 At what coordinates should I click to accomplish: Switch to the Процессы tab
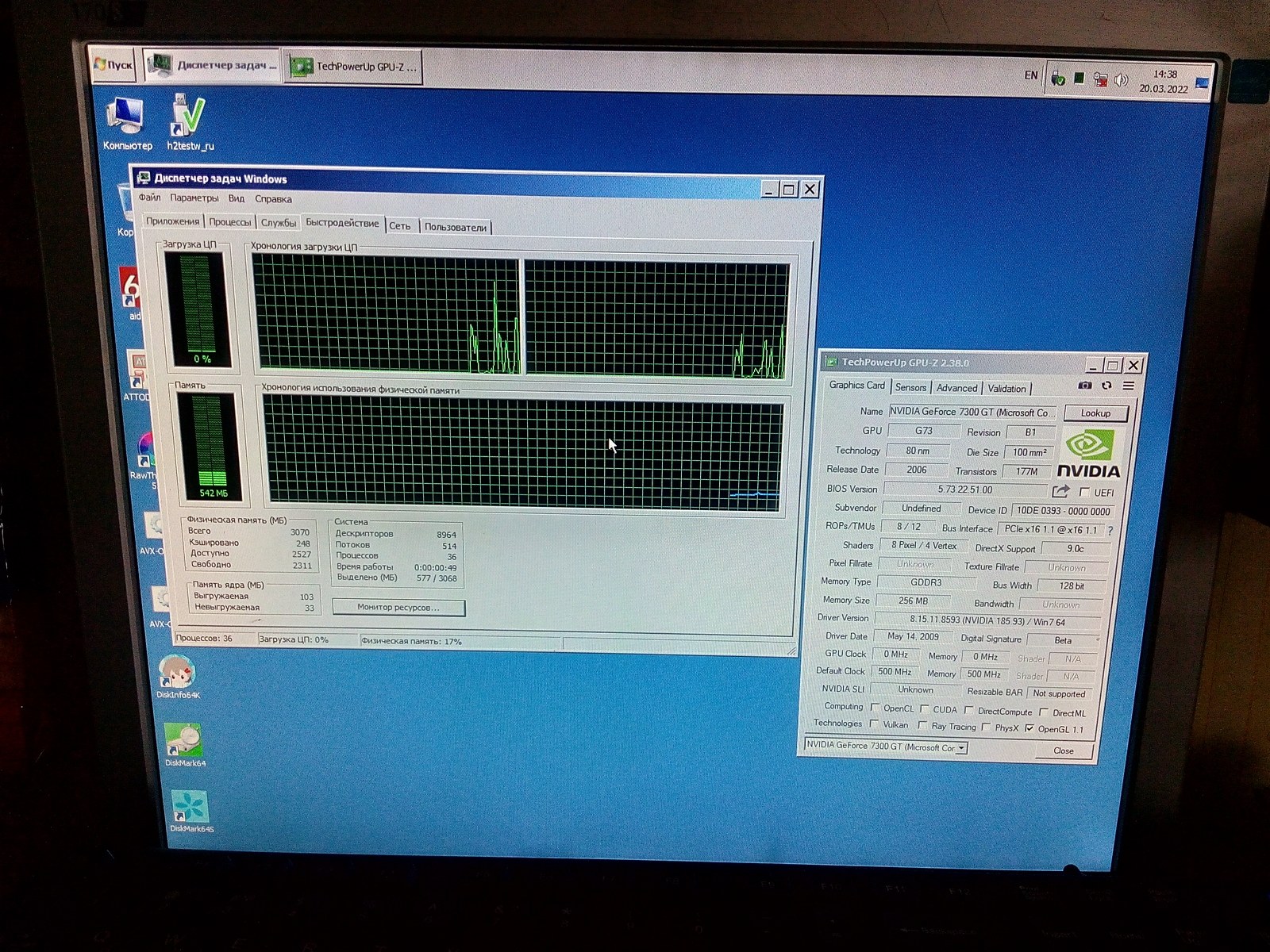click(230, 222)
